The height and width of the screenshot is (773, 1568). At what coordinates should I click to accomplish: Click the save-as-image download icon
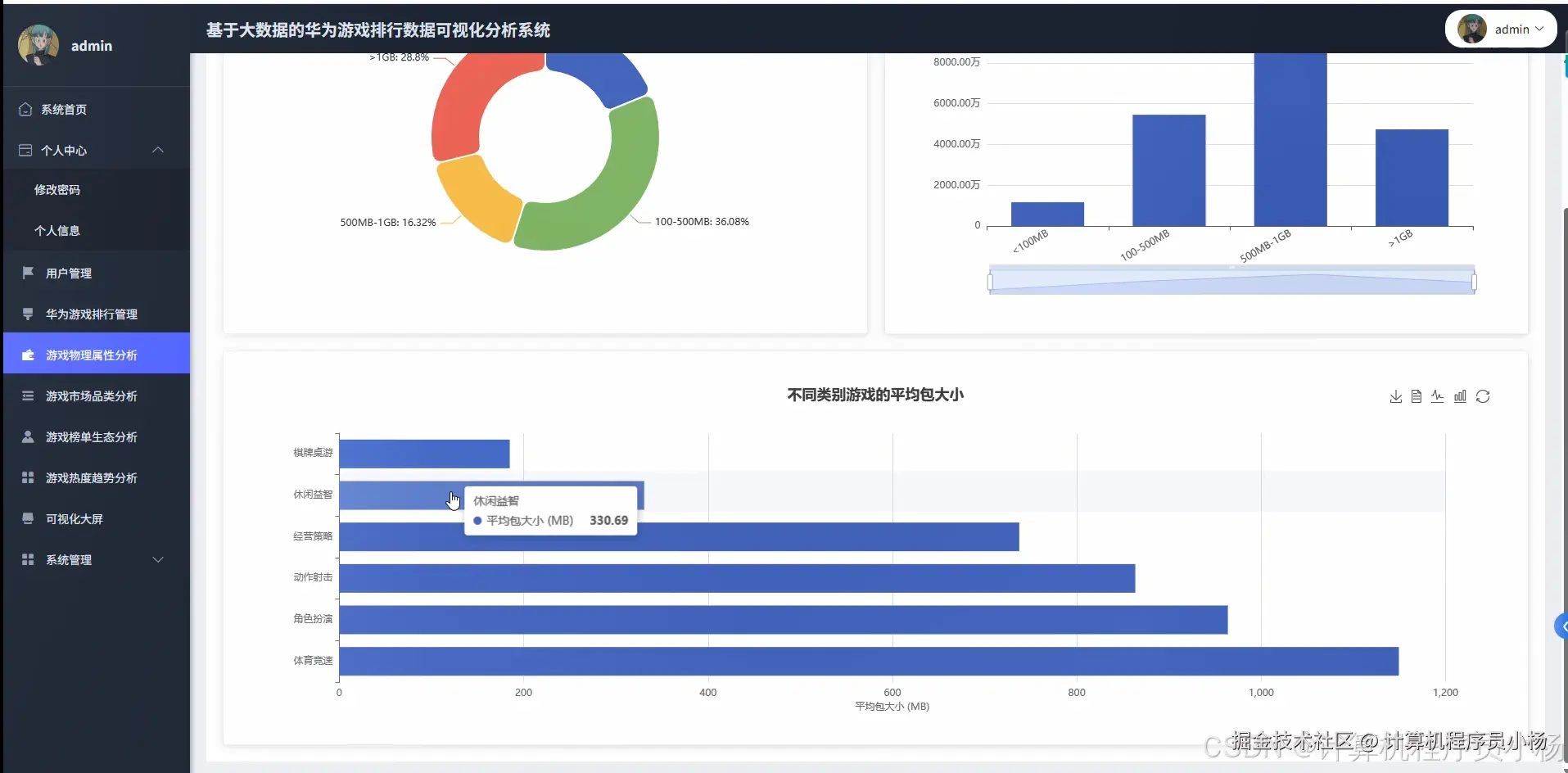click(x=1396, y=396)
